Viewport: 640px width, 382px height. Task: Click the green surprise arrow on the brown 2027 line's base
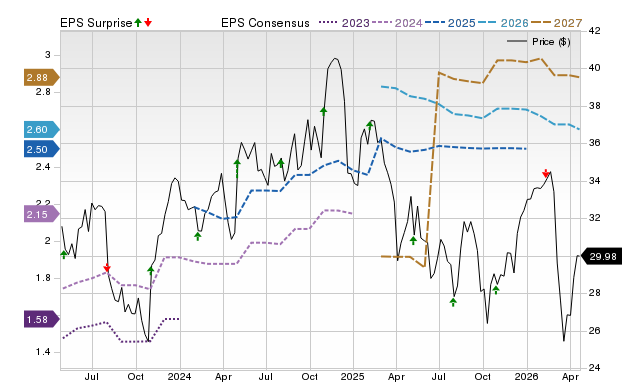coord(413,240)
